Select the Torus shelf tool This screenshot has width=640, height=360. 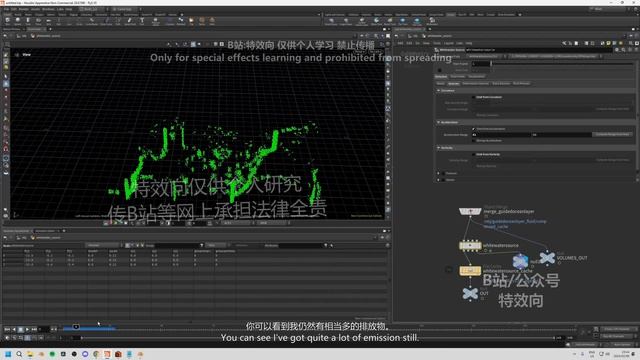[38, 21]
